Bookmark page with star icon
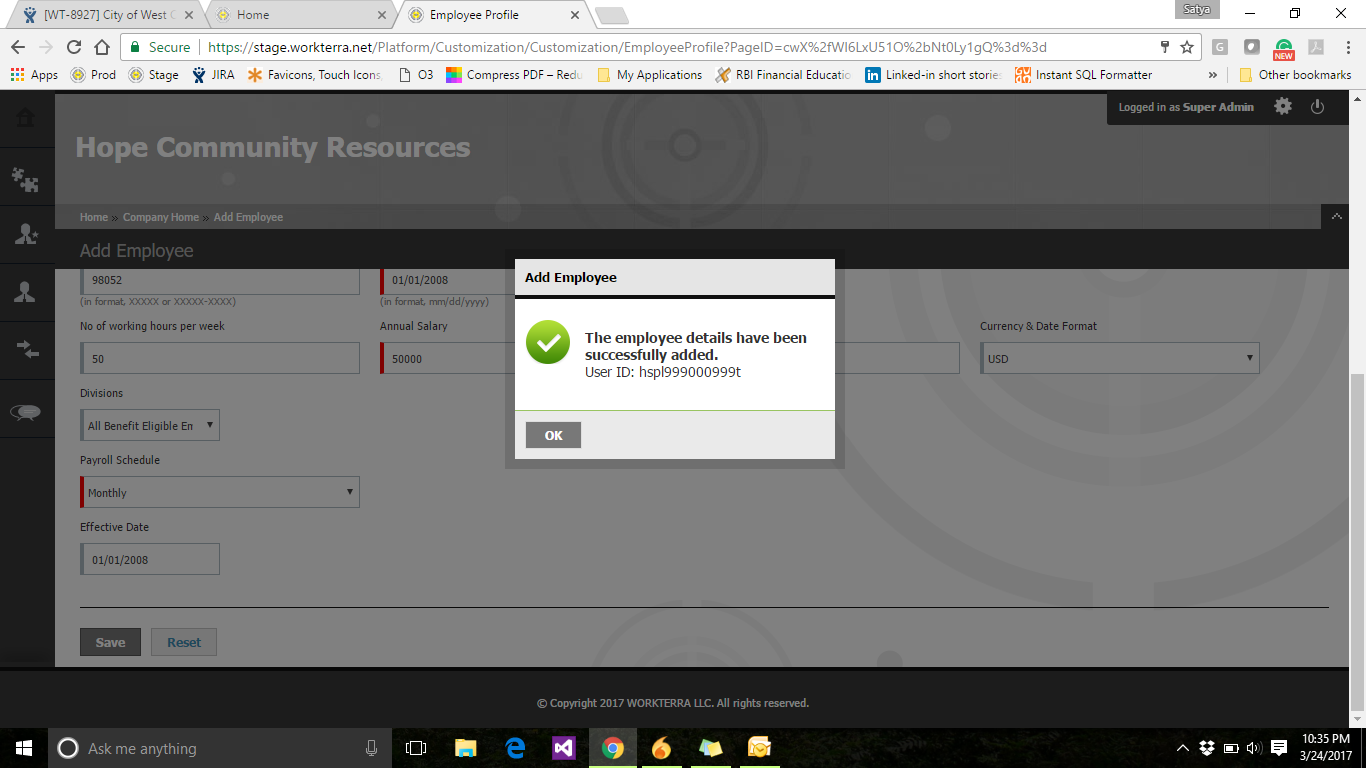Screen dimensions: 1366x768 coord(1187,47)
